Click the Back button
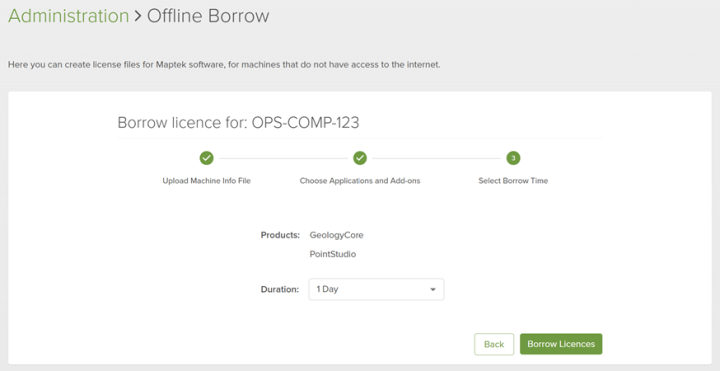720x371 pixels. click(x=494, y=344)
